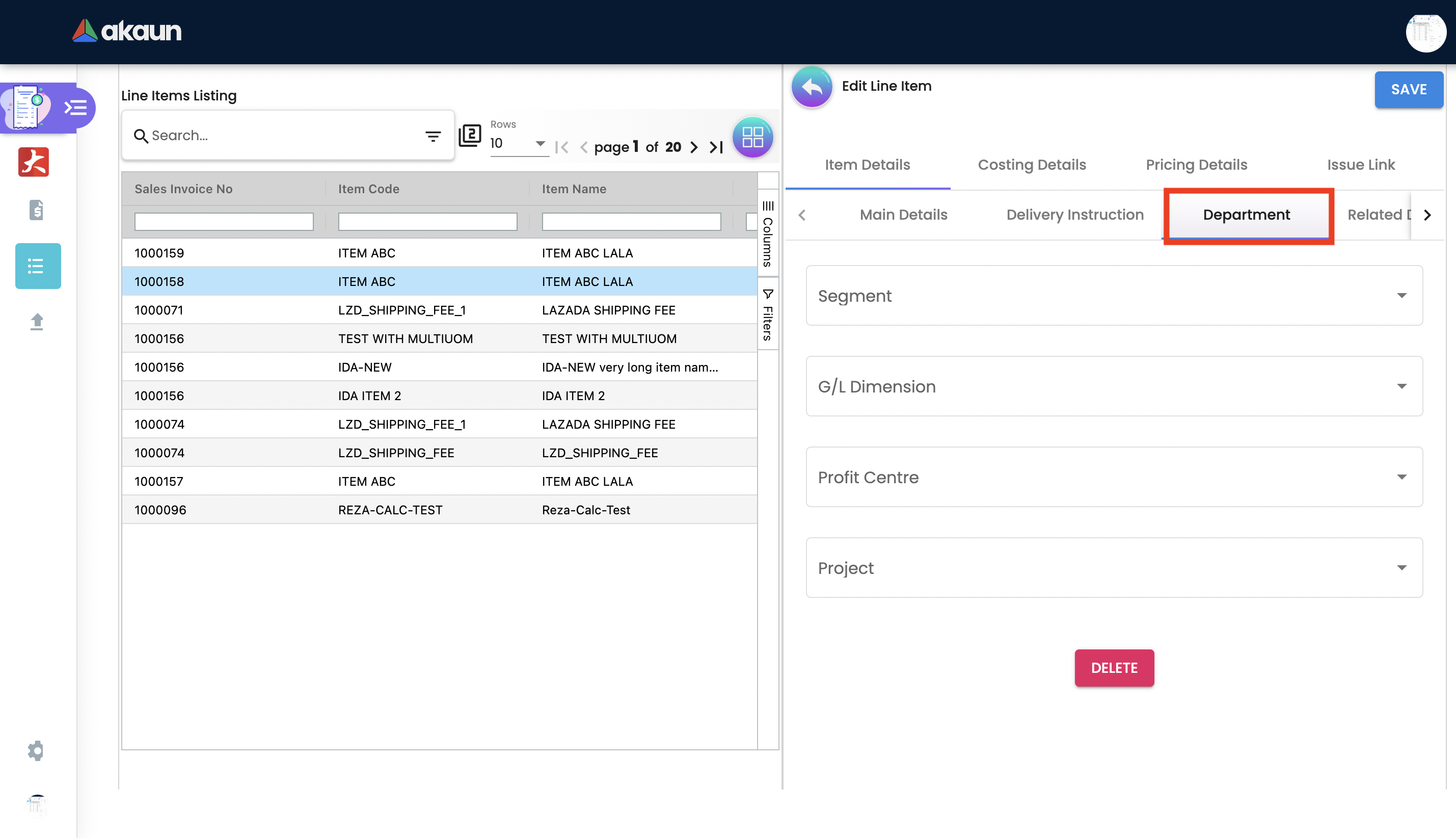The width and height of the screenshot is (1456, 838).
Task: Open settings gear in sidebar
Action: click(x=36, y=750)
